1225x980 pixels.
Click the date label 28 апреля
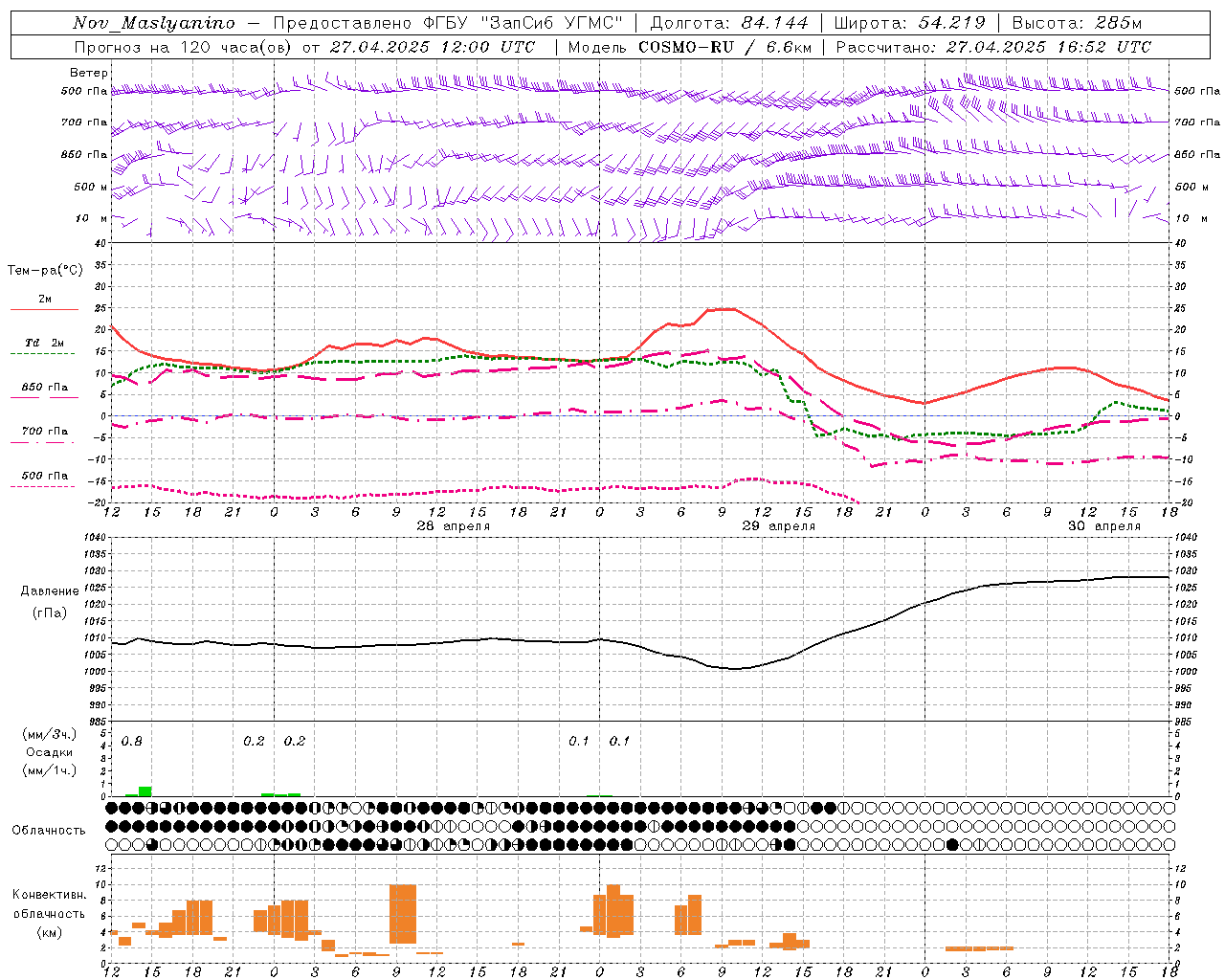453,526
